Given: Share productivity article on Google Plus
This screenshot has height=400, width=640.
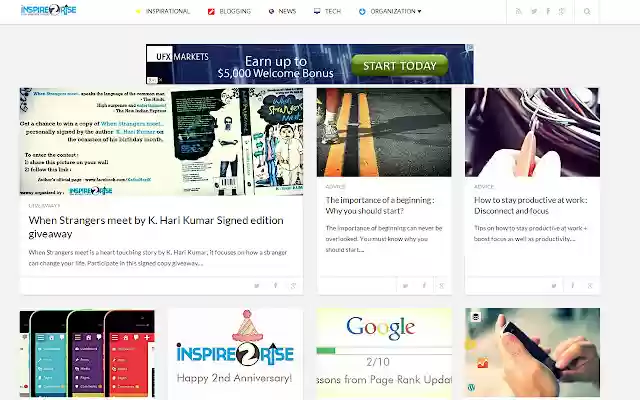Looking at the screenshot, I should [x=590, y=286].
